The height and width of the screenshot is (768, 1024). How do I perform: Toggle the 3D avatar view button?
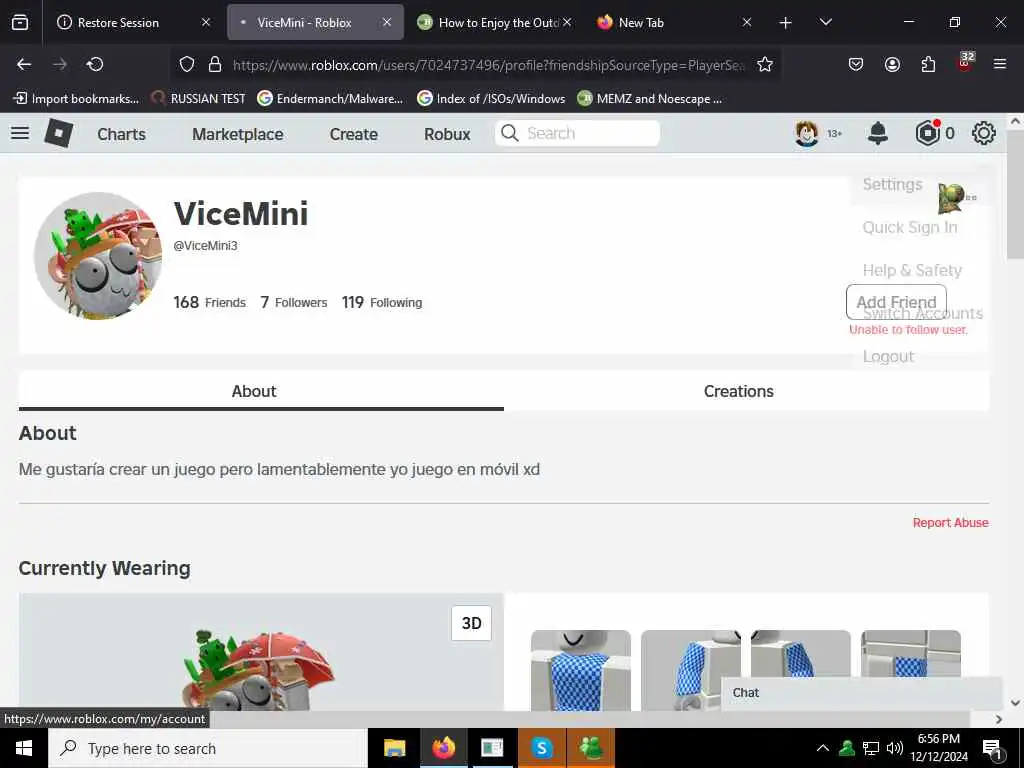[472, 623]
